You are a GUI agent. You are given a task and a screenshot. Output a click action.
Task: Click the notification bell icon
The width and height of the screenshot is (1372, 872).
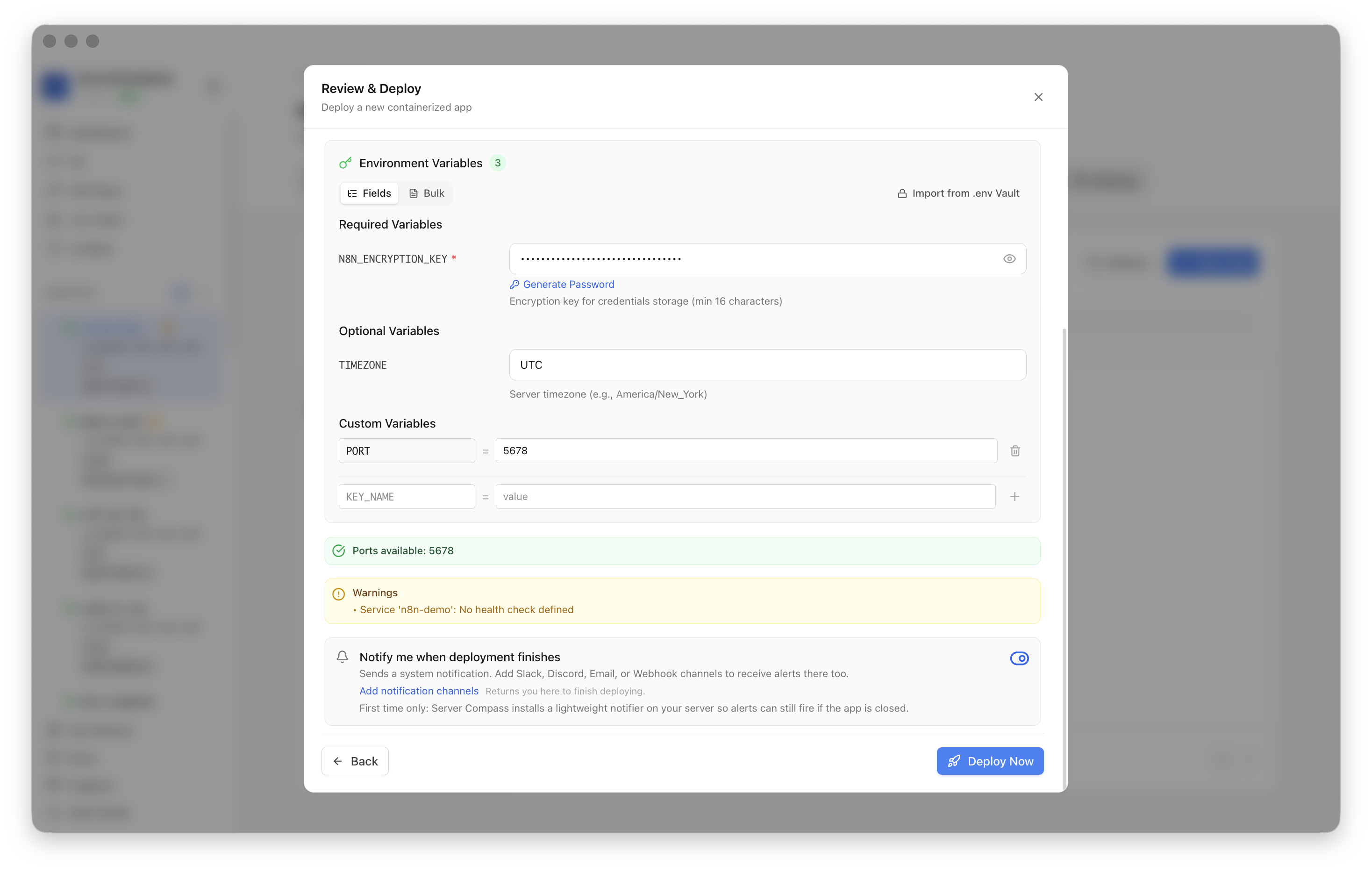(x=342, y=657)
